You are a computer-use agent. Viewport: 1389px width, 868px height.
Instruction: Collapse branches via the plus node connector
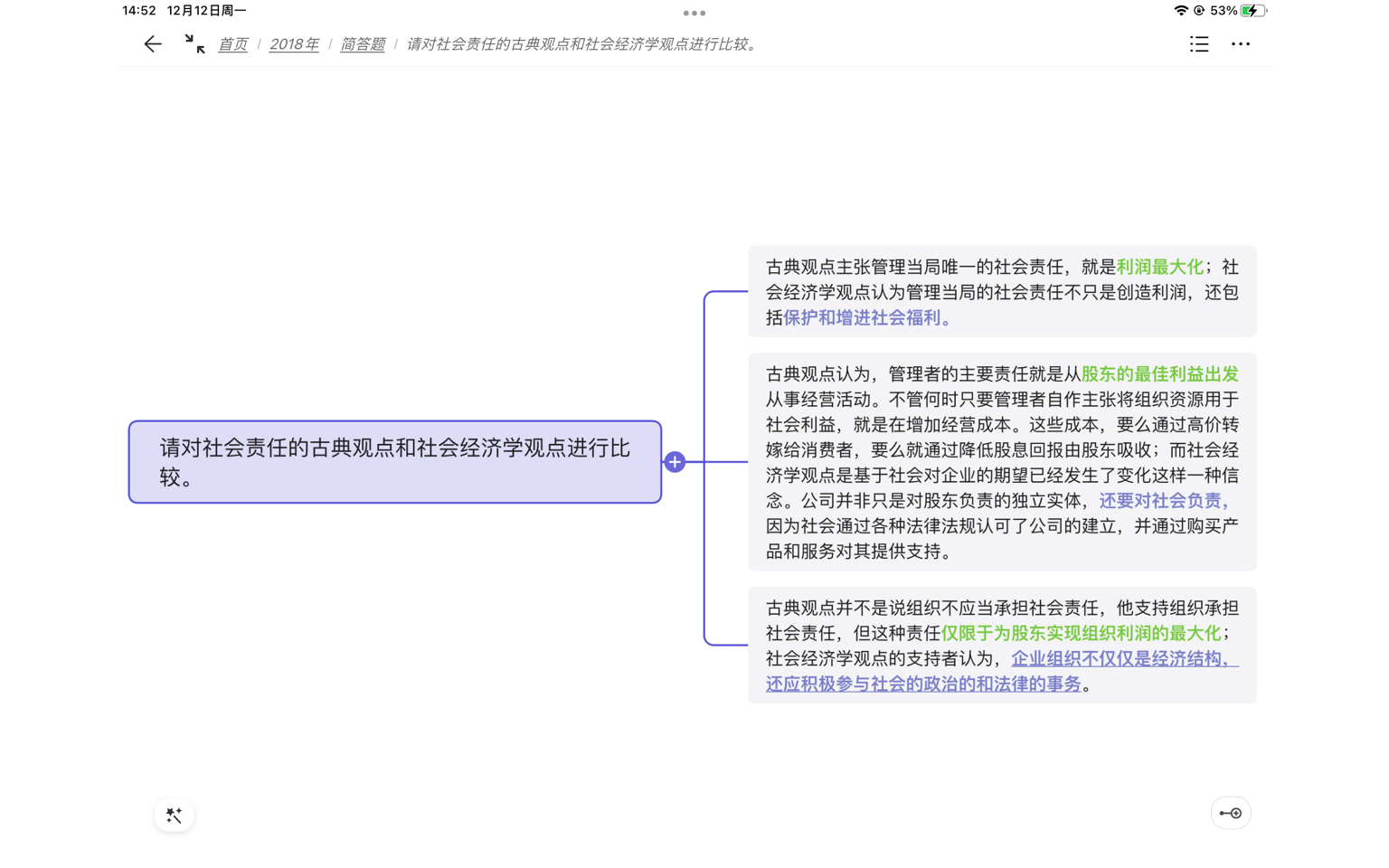click(675, 461)
